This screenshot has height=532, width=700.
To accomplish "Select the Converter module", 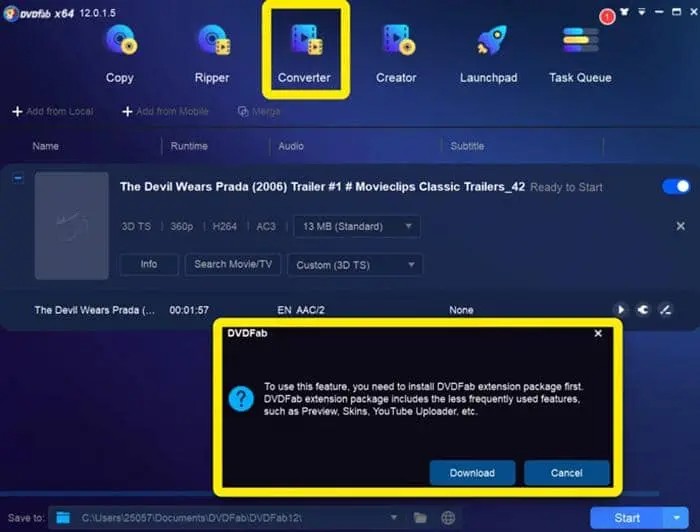I will (x=304, y=54).
